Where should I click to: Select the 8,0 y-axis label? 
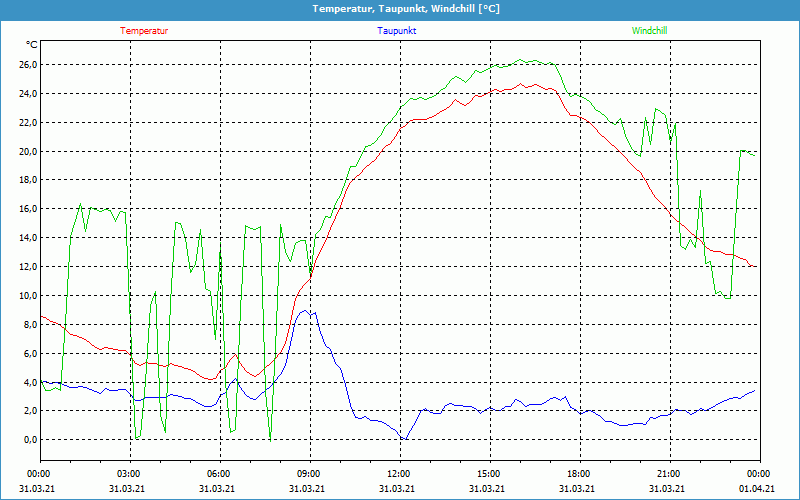click(29, 325)
